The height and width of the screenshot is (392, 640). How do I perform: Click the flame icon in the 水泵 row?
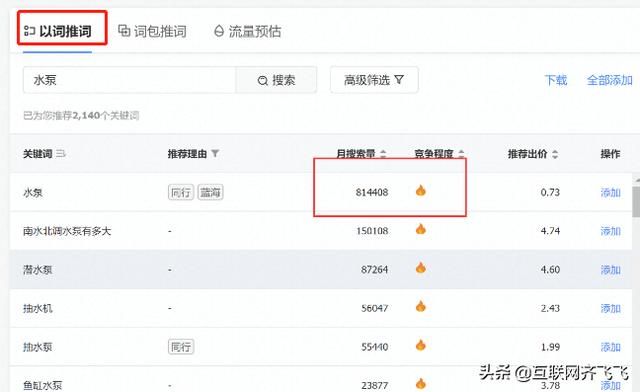coord(421,190)
